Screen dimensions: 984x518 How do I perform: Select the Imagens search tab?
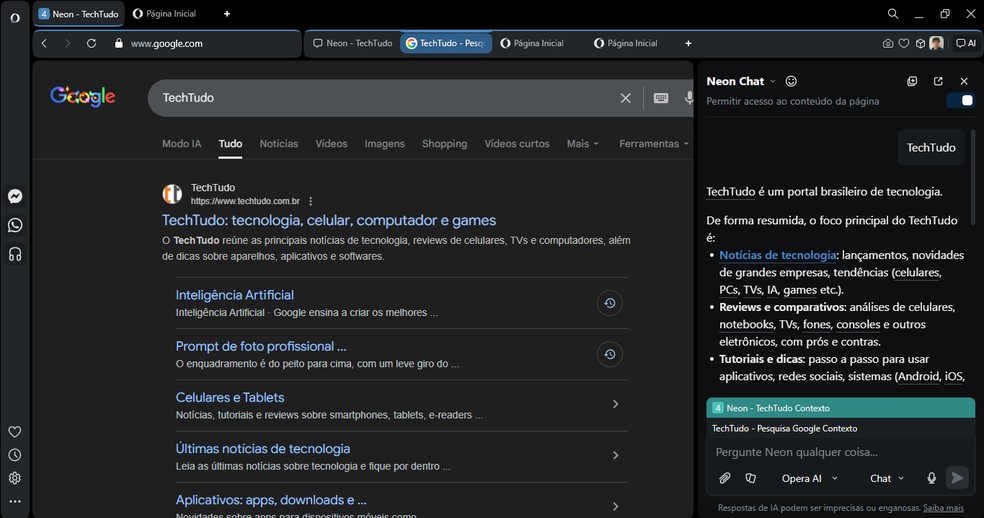coord(384,144)
